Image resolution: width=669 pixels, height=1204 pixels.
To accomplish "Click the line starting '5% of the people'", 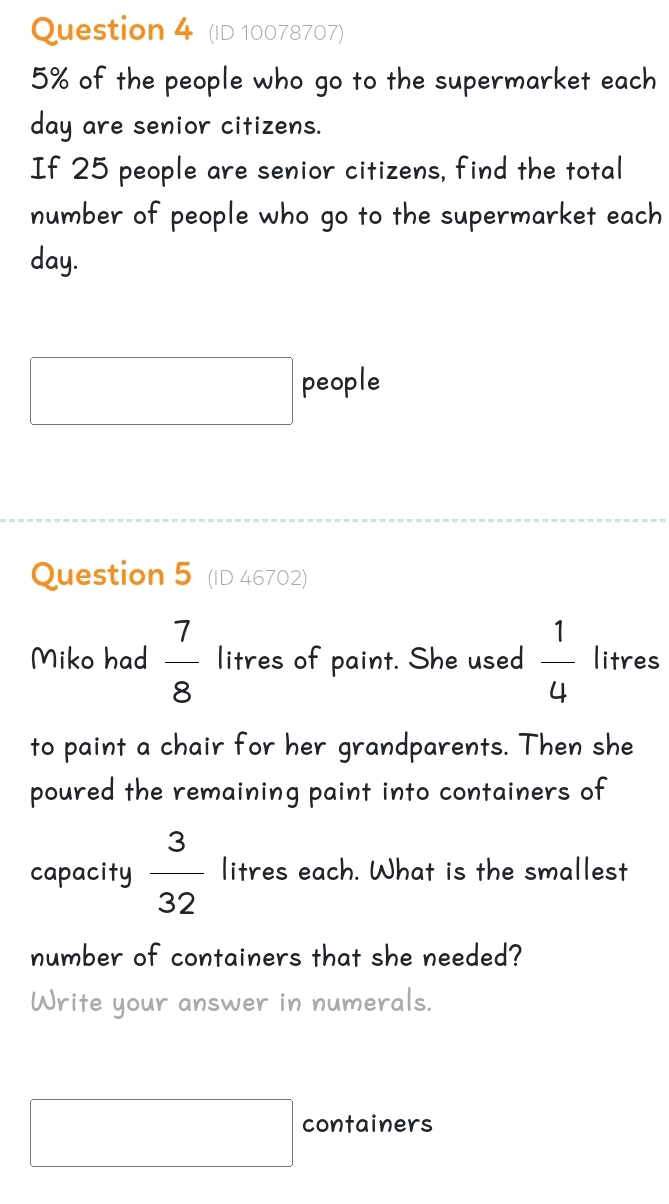I will (344, 81).
